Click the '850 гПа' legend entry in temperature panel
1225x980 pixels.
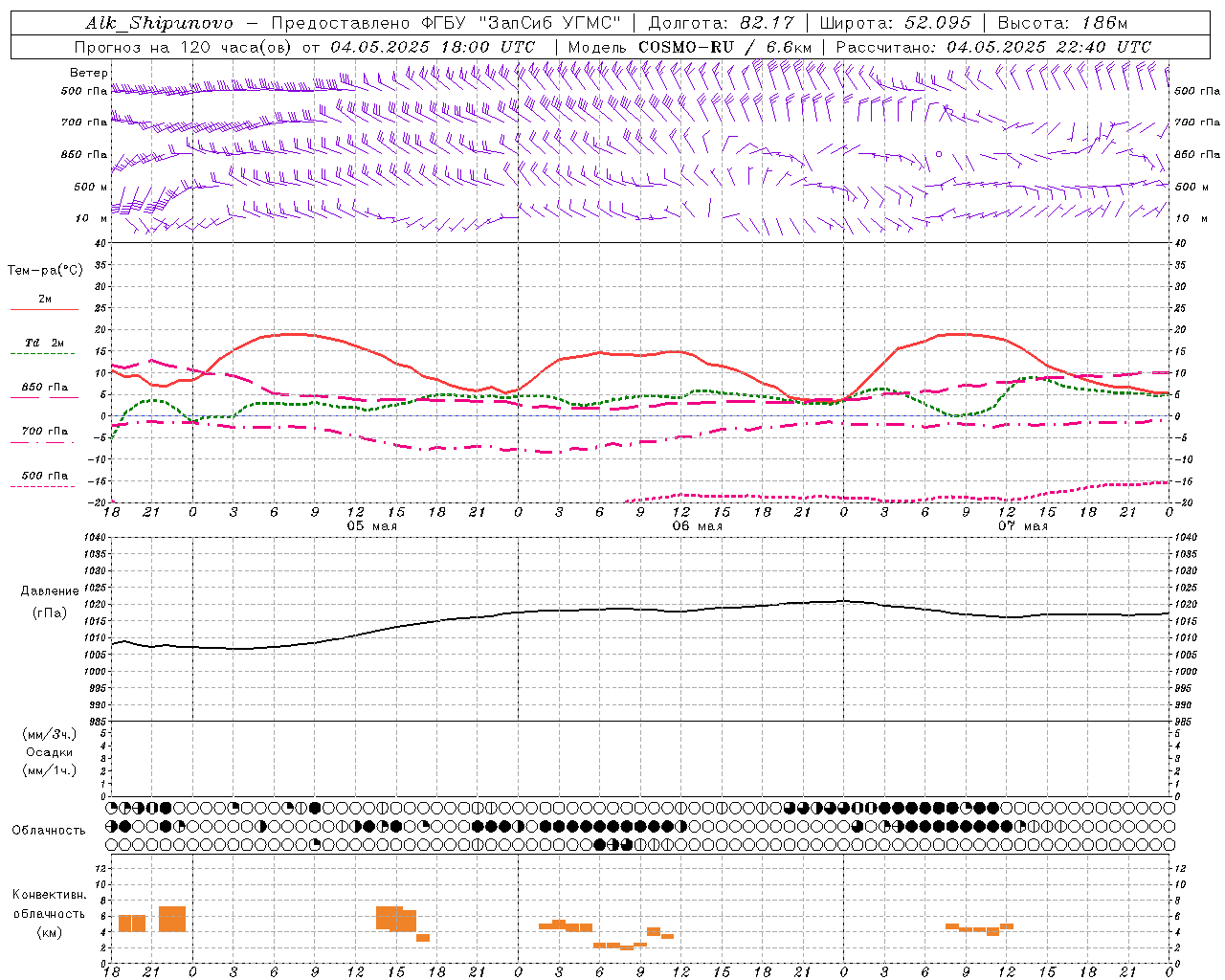click(x=45, y=388)
